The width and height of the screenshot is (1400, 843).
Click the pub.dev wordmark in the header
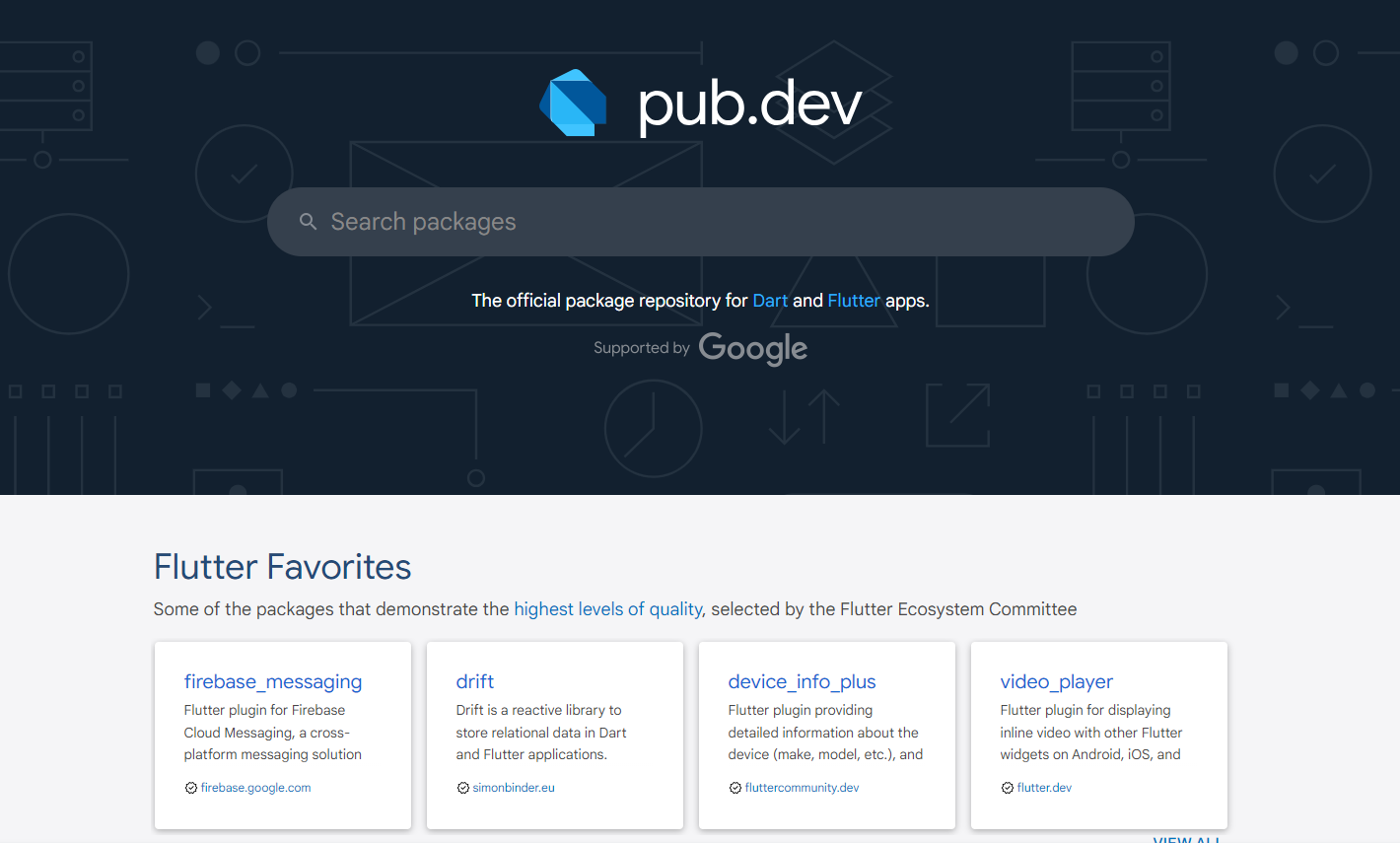(750, 104)
